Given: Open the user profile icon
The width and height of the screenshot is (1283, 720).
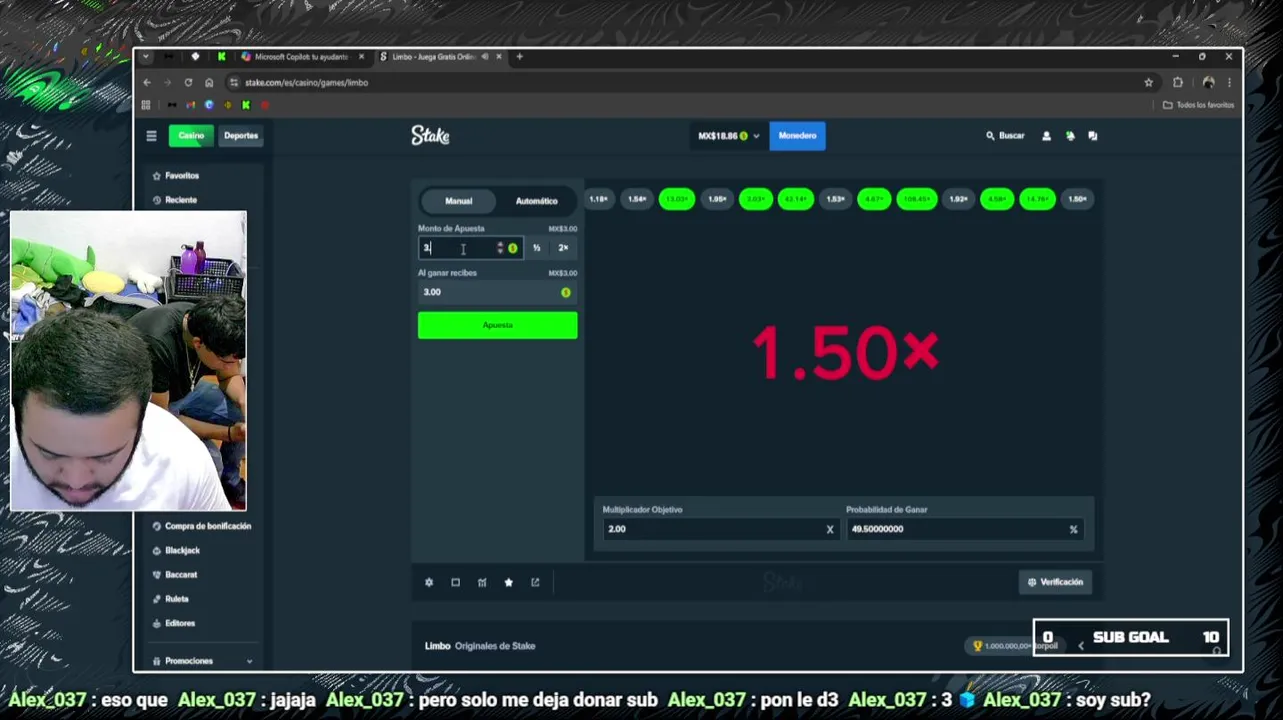Looking at the screenshot, I should pyautogui.click(x=1046, y=136).
